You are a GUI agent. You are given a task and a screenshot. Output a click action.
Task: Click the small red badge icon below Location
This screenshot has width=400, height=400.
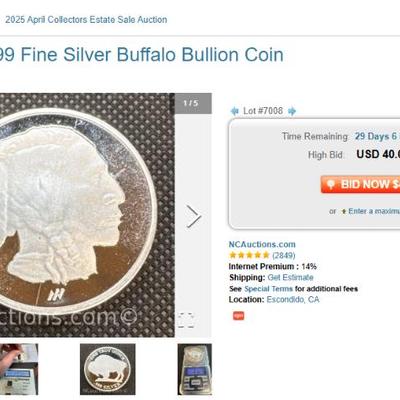click(x=238, y=316)
